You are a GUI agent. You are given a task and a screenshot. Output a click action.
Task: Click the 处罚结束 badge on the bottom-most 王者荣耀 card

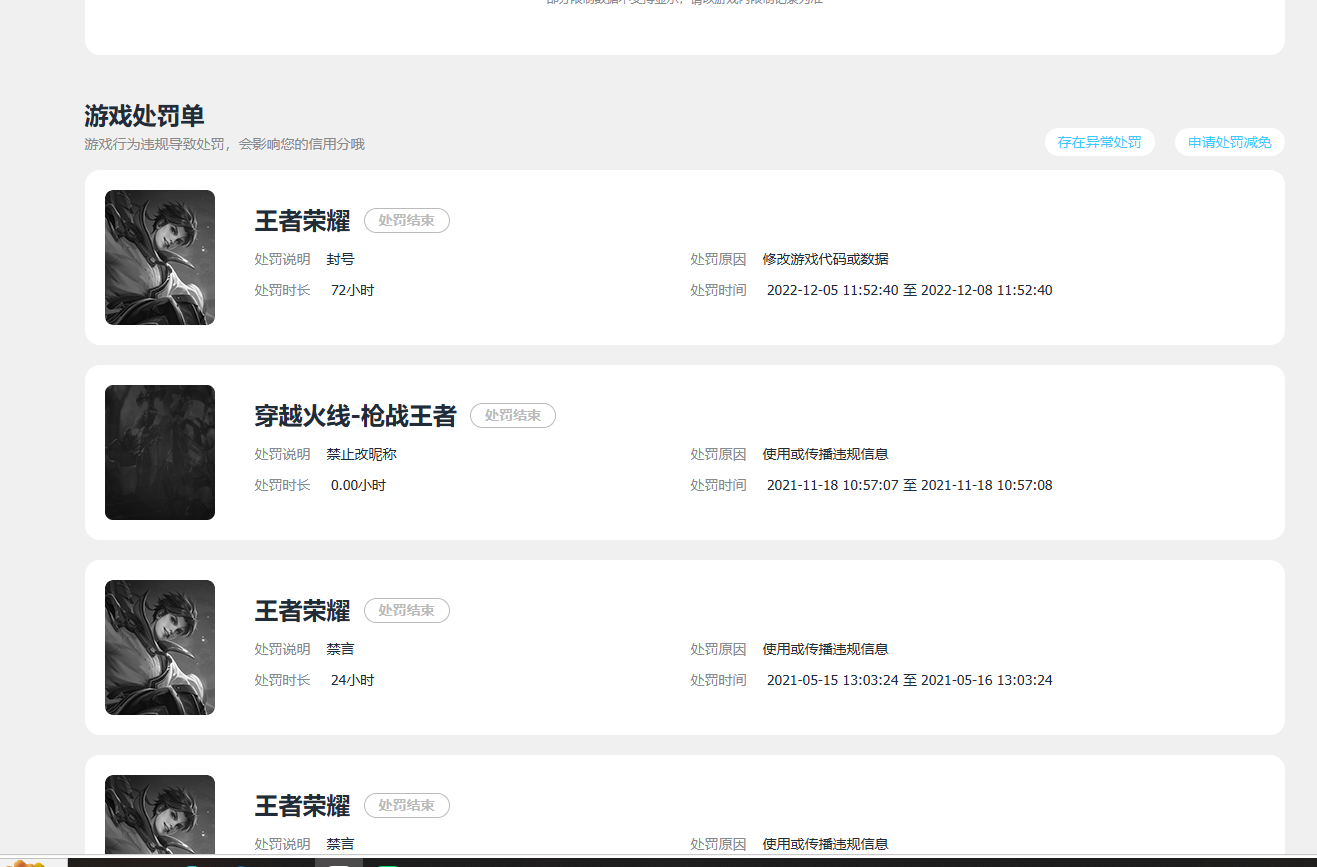click(407, 805)
